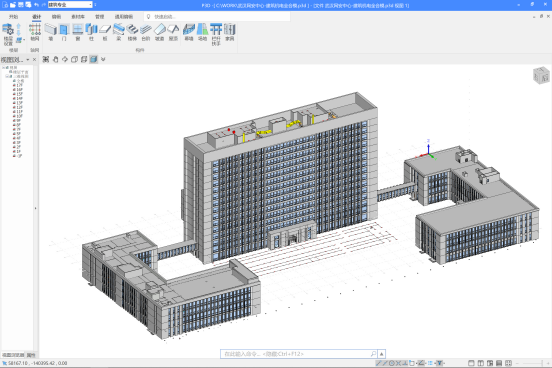Open the 属性 panel tab at bottom
Screen dimensions: 552x368
click(x=31, y=355)
